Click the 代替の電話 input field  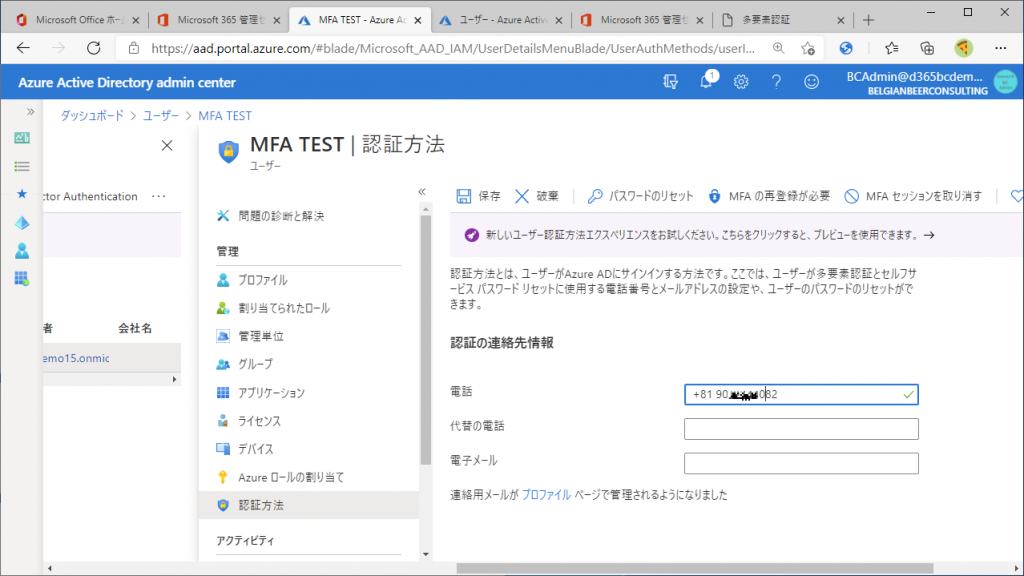tap(801, 429)
